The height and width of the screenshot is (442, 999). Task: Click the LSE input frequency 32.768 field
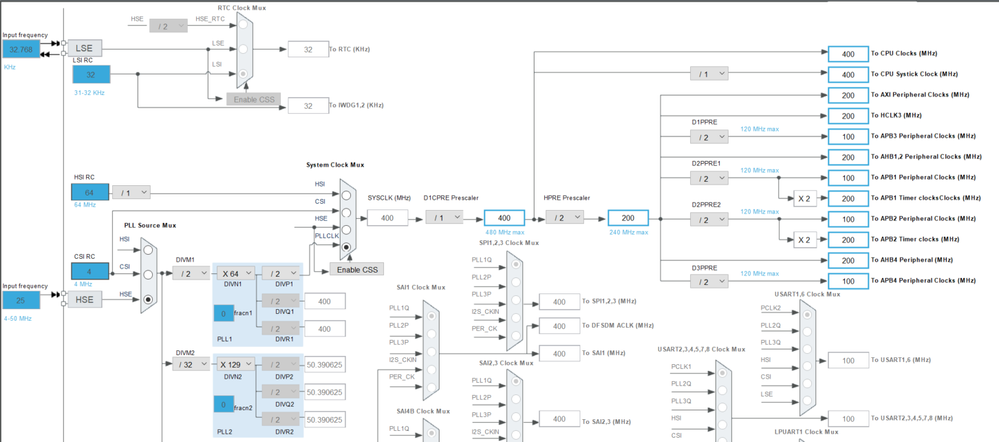tap(21, 49)
